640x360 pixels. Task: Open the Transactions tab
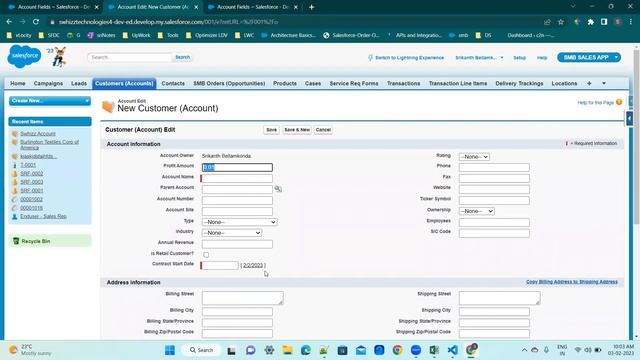pyautogui.click(x=403, y=83)
